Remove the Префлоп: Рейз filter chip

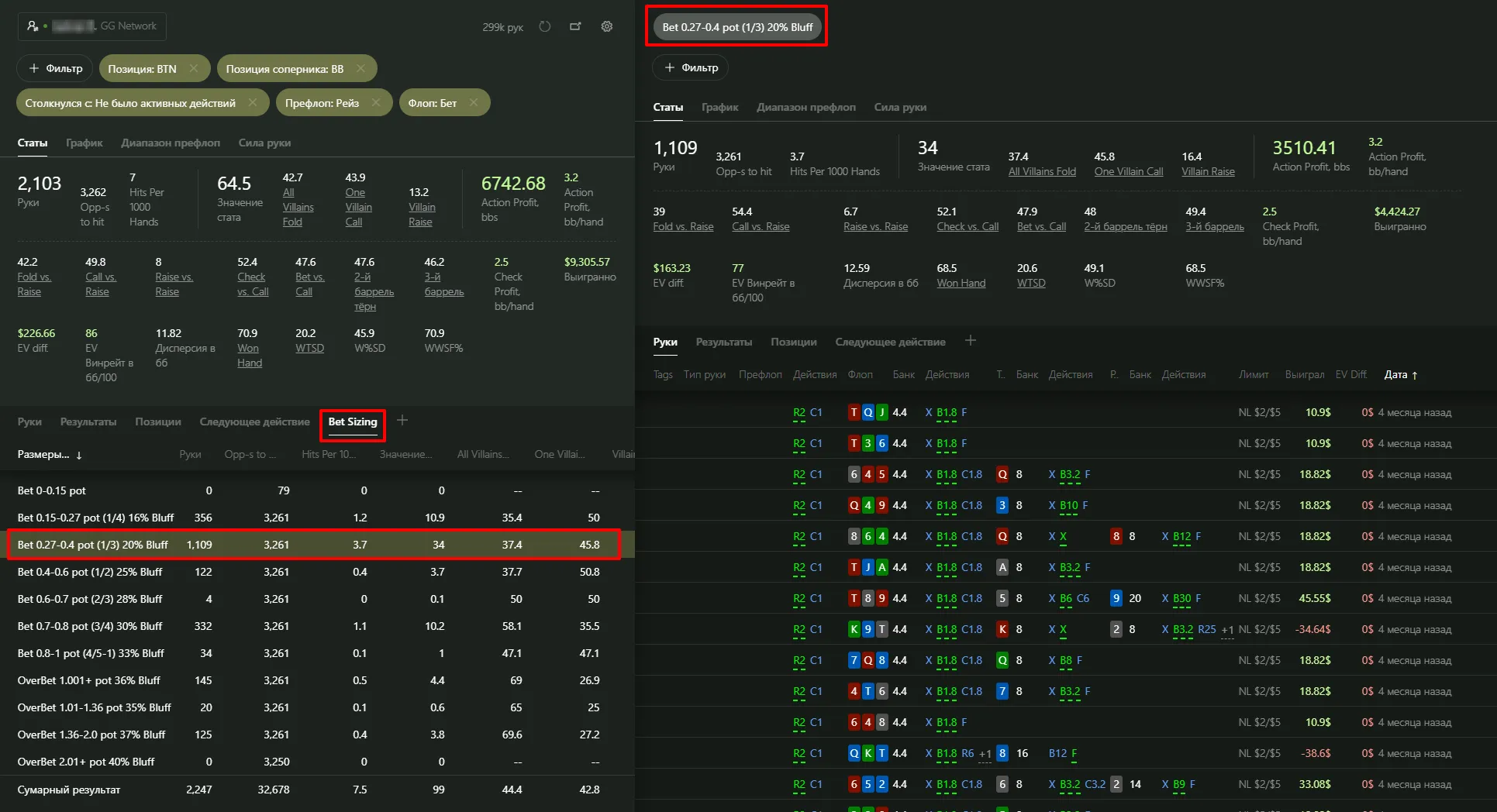pos(376,102)
